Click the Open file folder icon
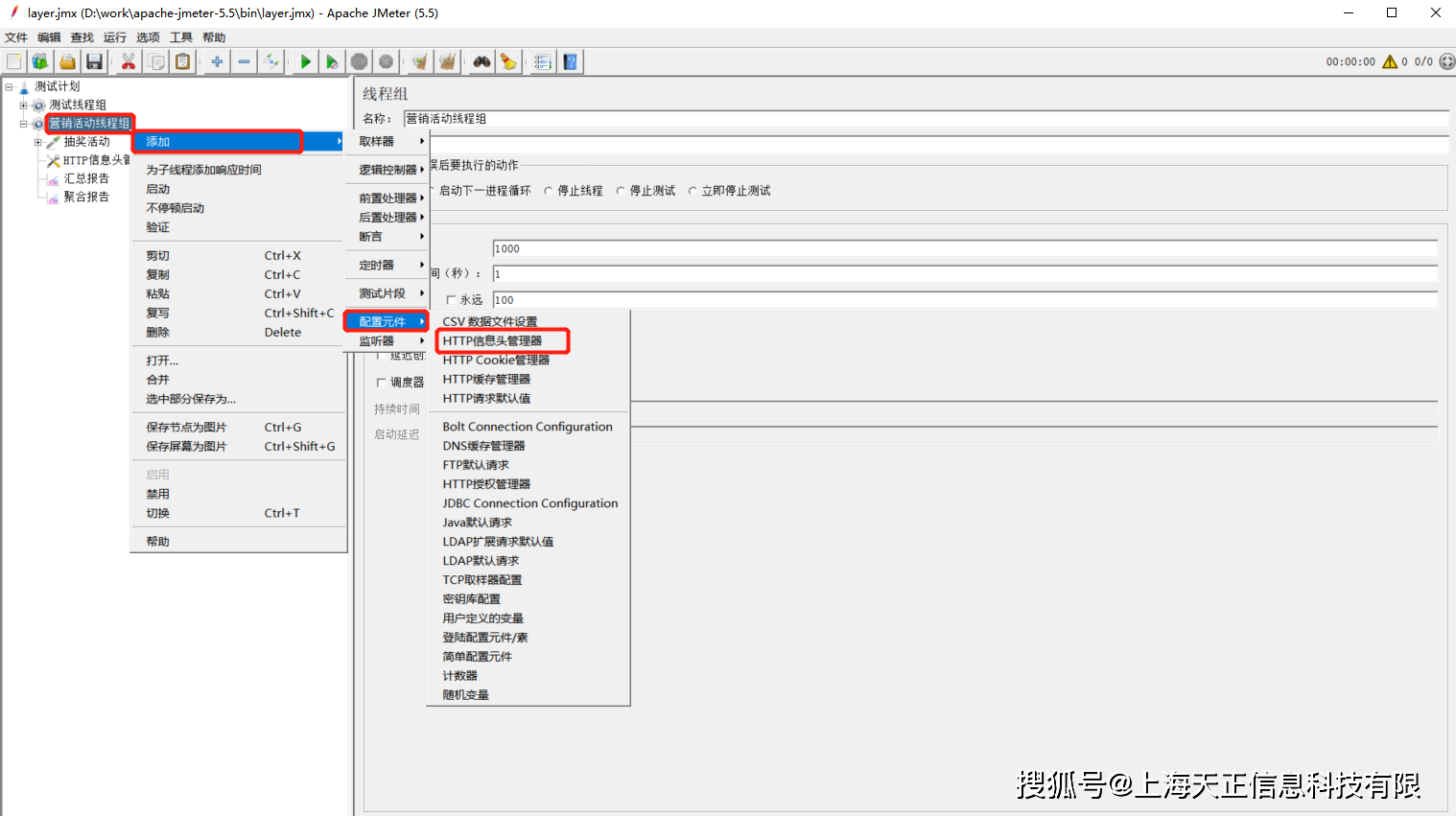The height and width of the screenshot is (816, 1456). click(x=67, y=61)
